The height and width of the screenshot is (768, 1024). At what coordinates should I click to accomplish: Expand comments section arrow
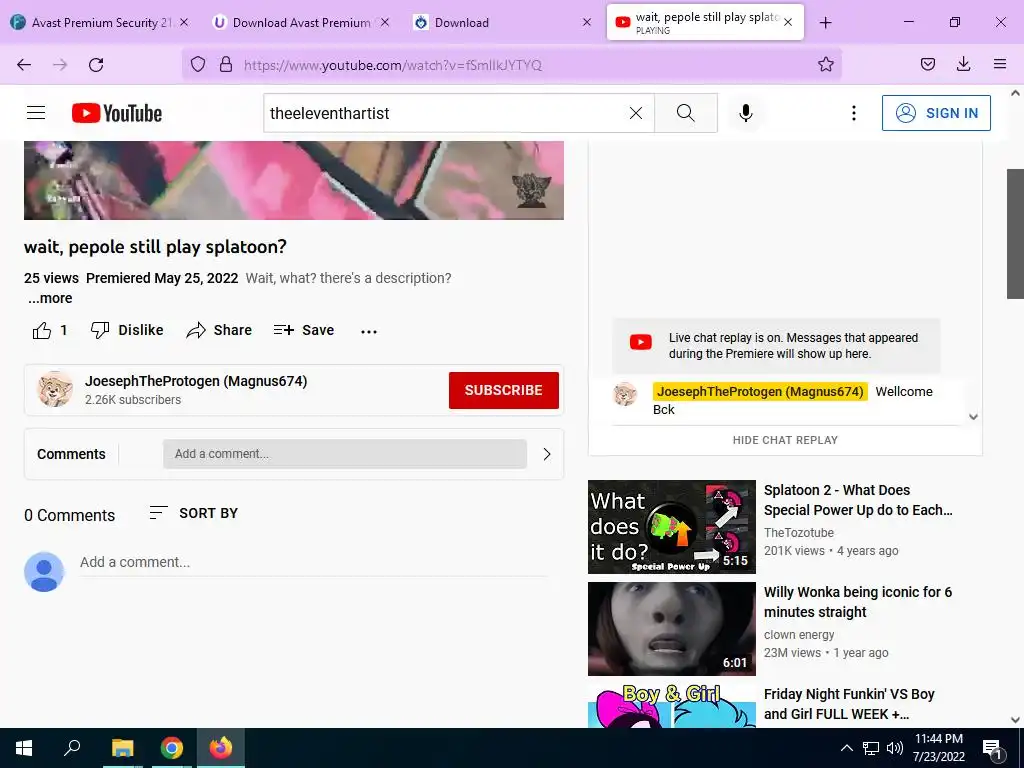pyautogui.click(x=547, y=455)
